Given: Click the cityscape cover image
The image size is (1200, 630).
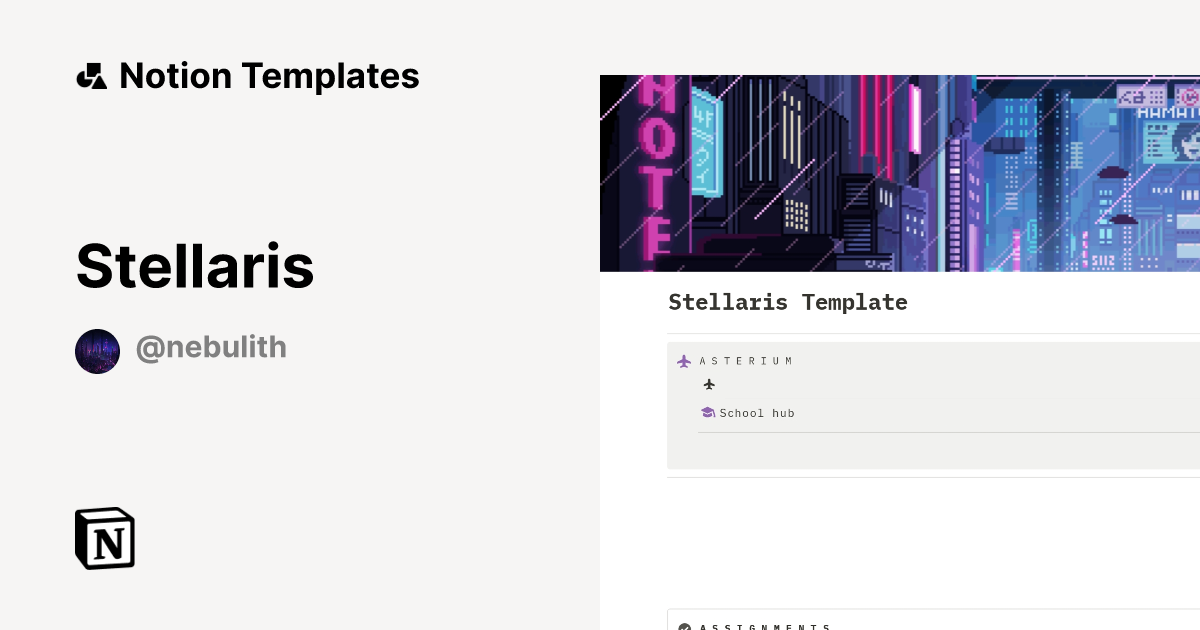Looking at the screenshot, I should click(x=900, y=172).
